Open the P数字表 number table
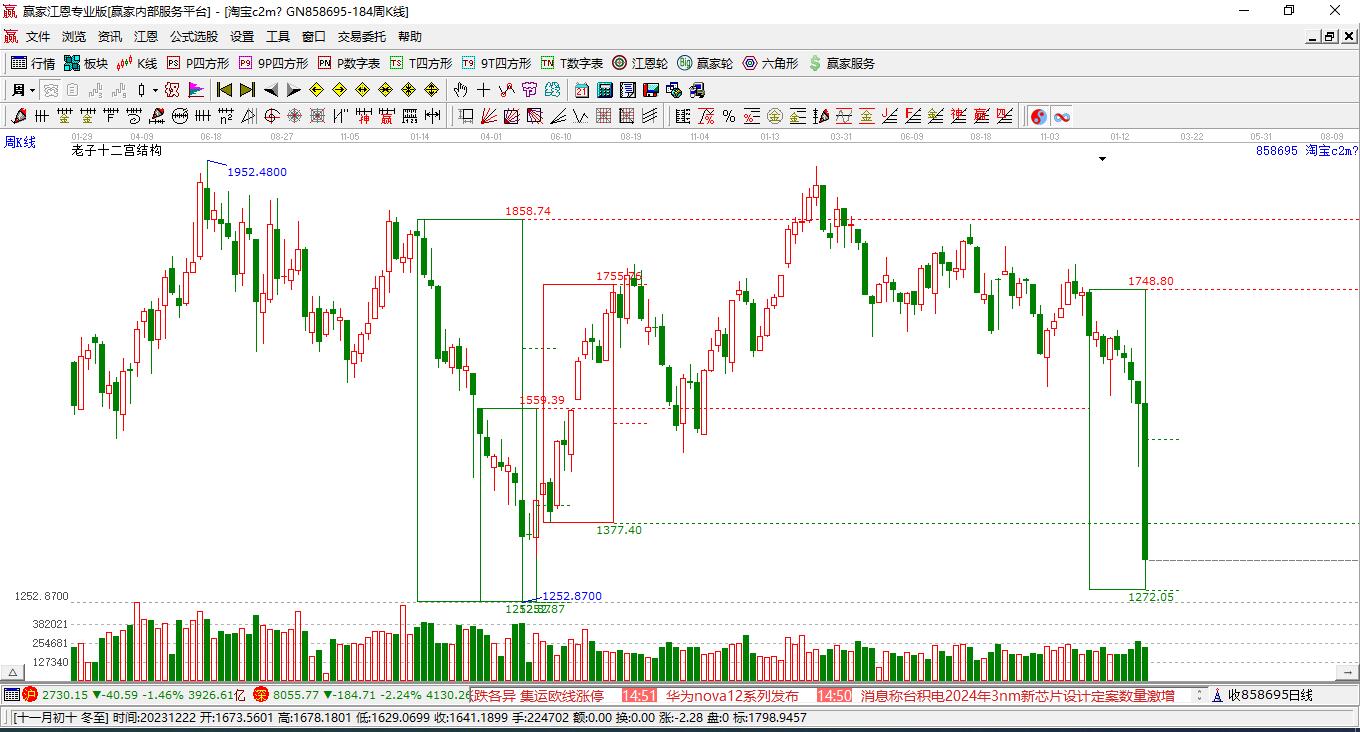Image resolution: width=1360 pixels, height=732 pixels. point(348,63)
